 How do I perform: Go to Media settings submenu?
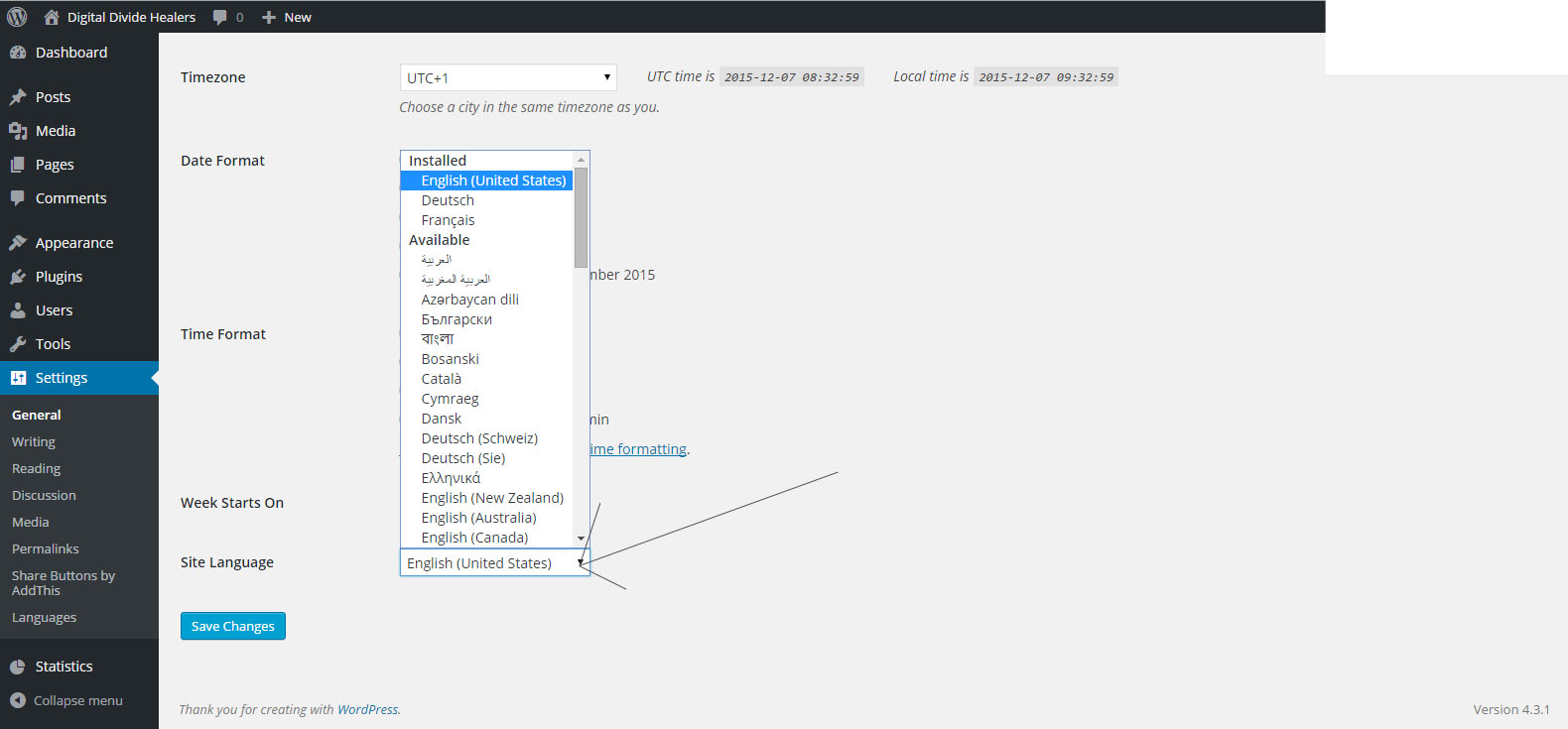[x=31, y=523]
